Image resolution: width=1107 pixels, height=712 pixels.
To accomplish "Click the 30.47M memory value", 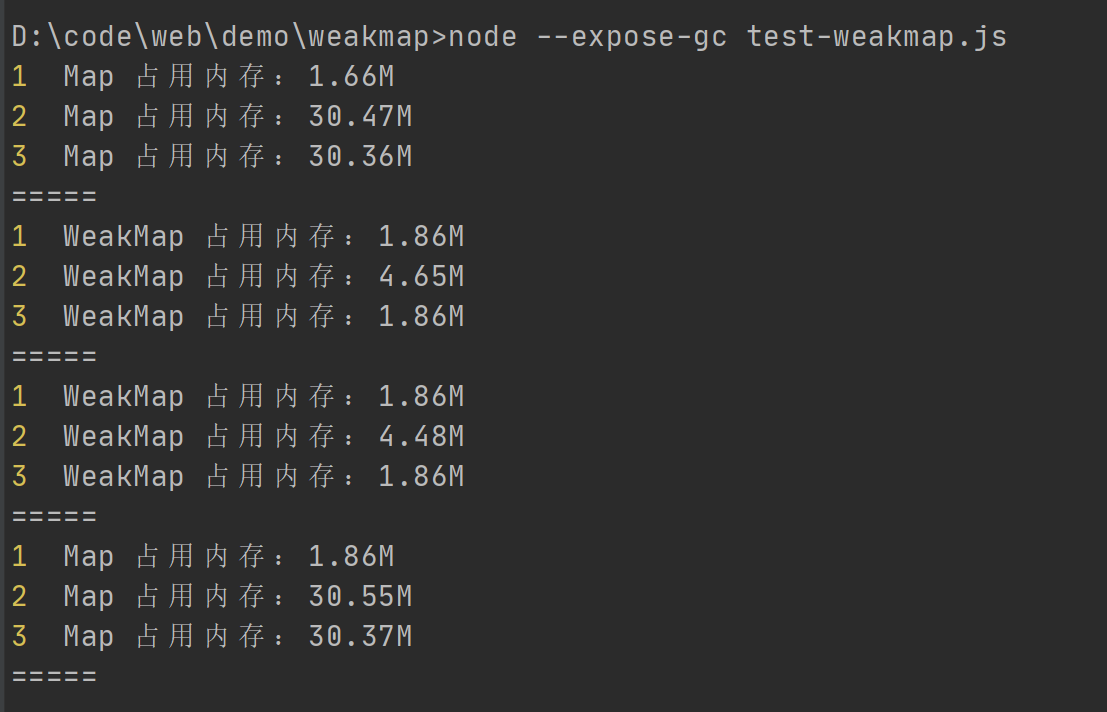I will coord(360,117).
